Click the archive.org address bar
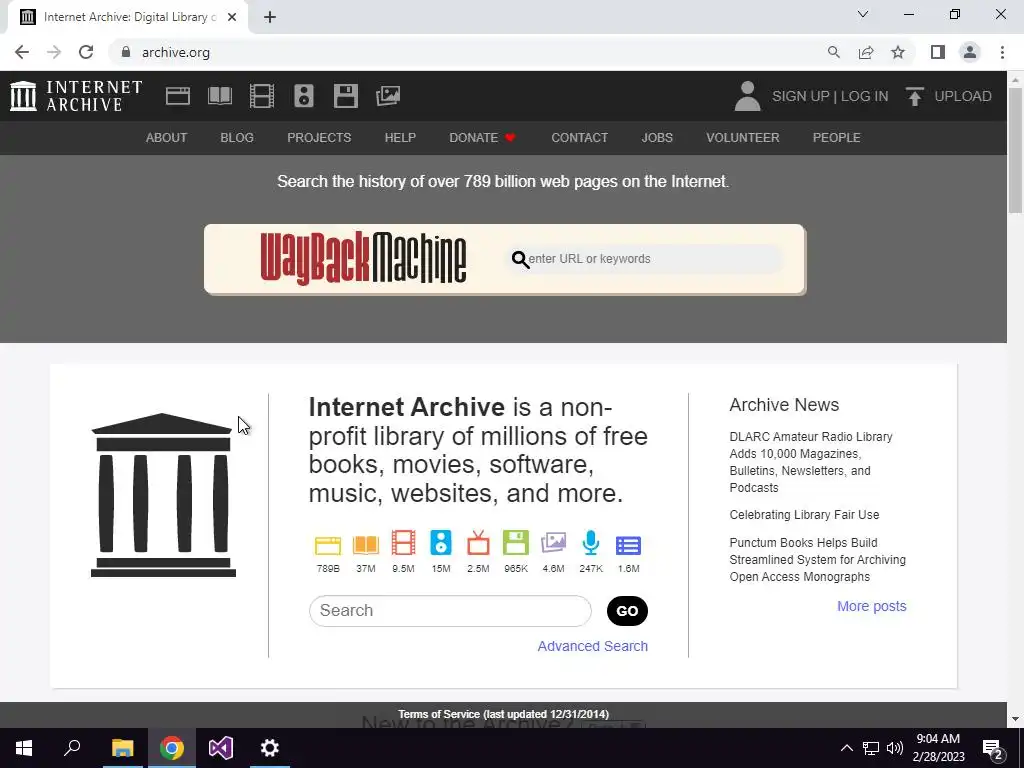 pos(464,52)
